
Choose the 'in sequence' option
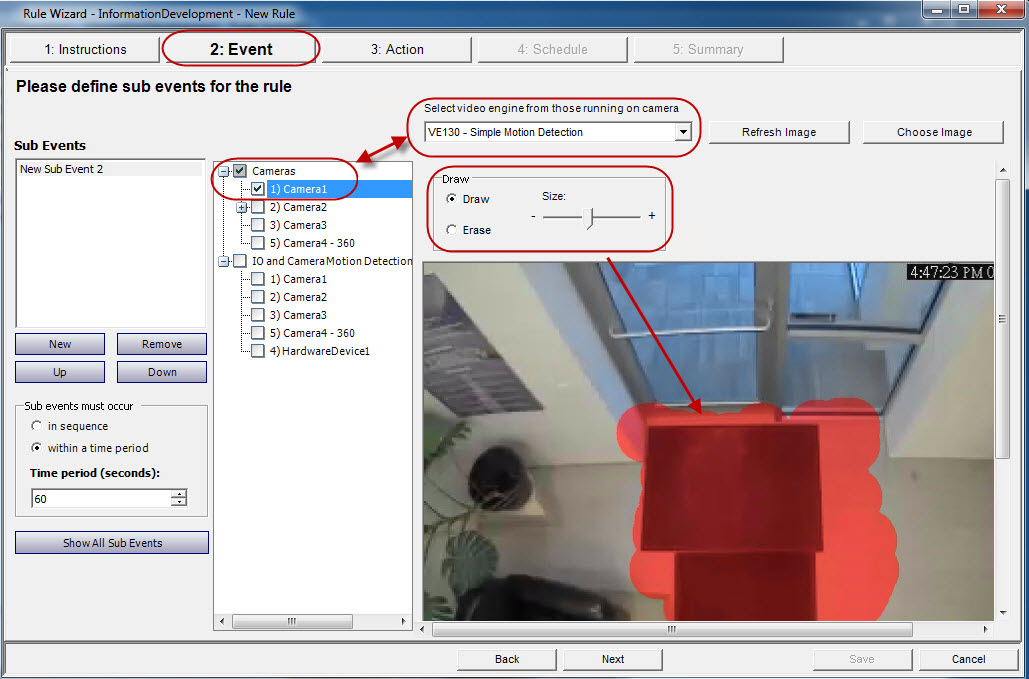[37, 426]
